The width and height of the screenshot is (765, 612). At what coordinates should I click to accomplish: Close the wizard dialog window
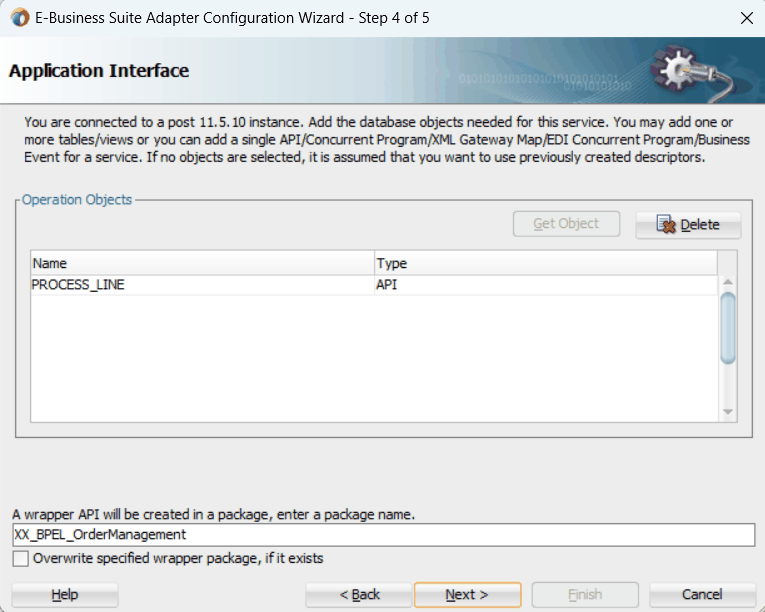746,18
